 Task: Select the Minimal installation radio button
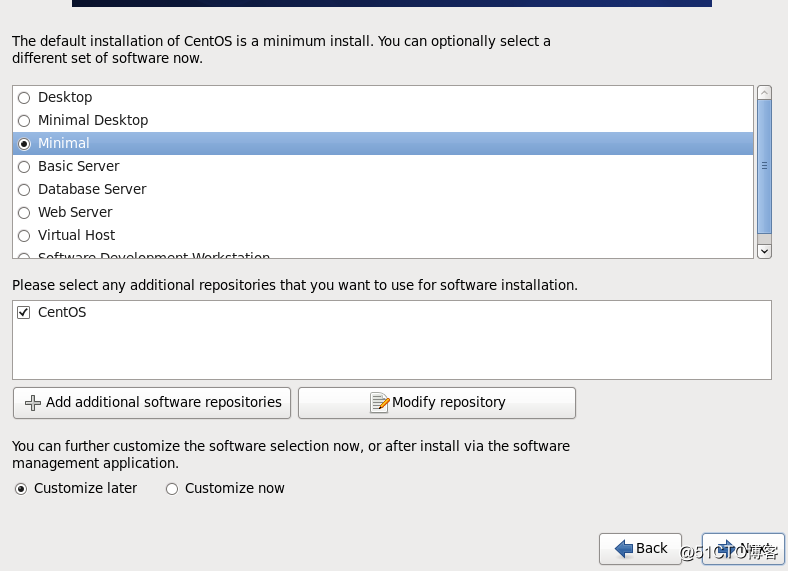click(x=24, y=144)
